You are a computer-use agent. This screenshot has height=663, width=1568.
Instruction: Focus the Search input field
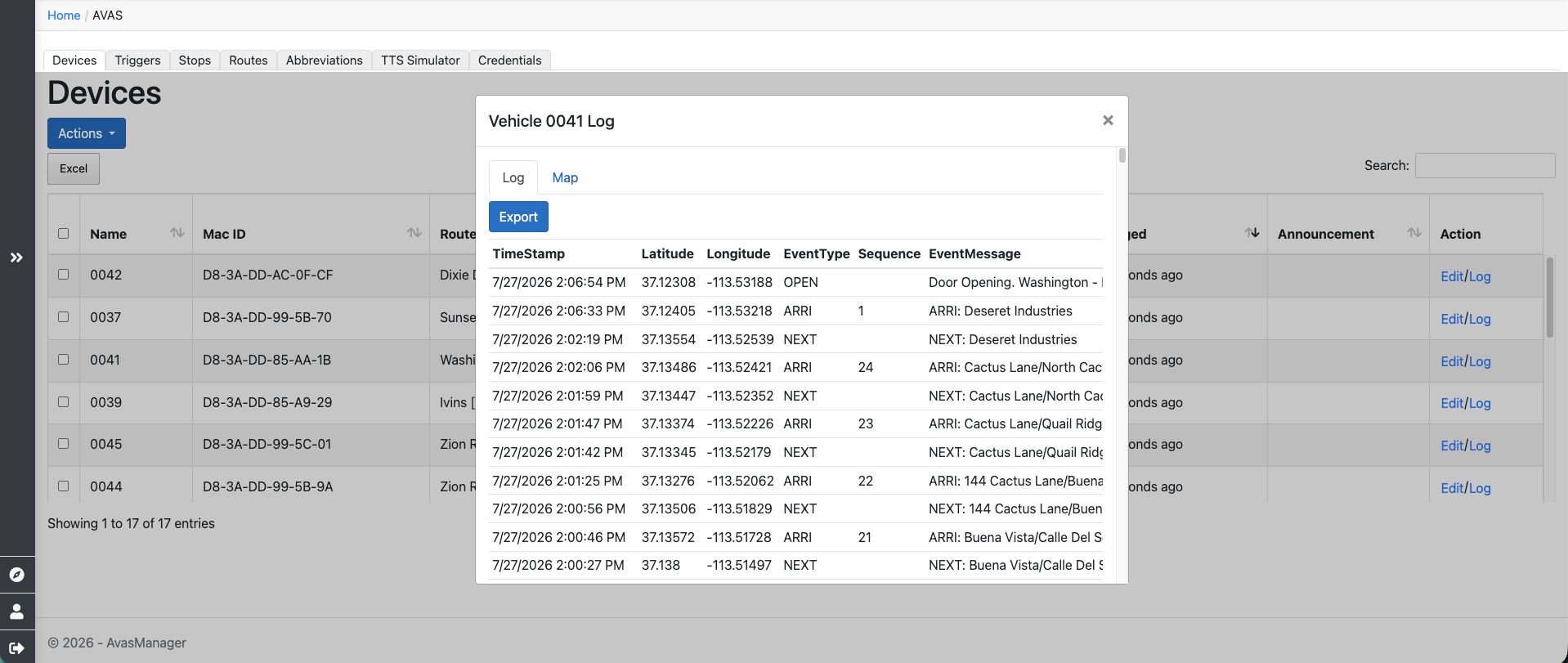pos(1485,165)
